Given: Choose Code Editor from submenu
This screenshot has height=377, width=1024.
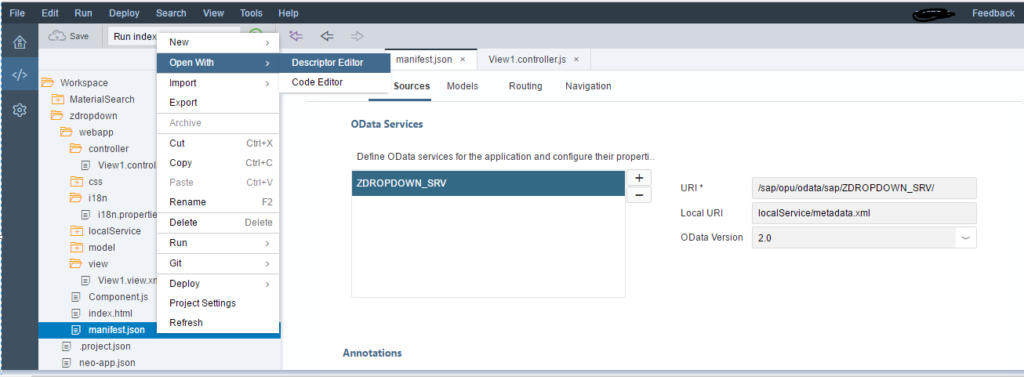Looking at the screenshot, I should pyautogui.click(x=334, y=82).
